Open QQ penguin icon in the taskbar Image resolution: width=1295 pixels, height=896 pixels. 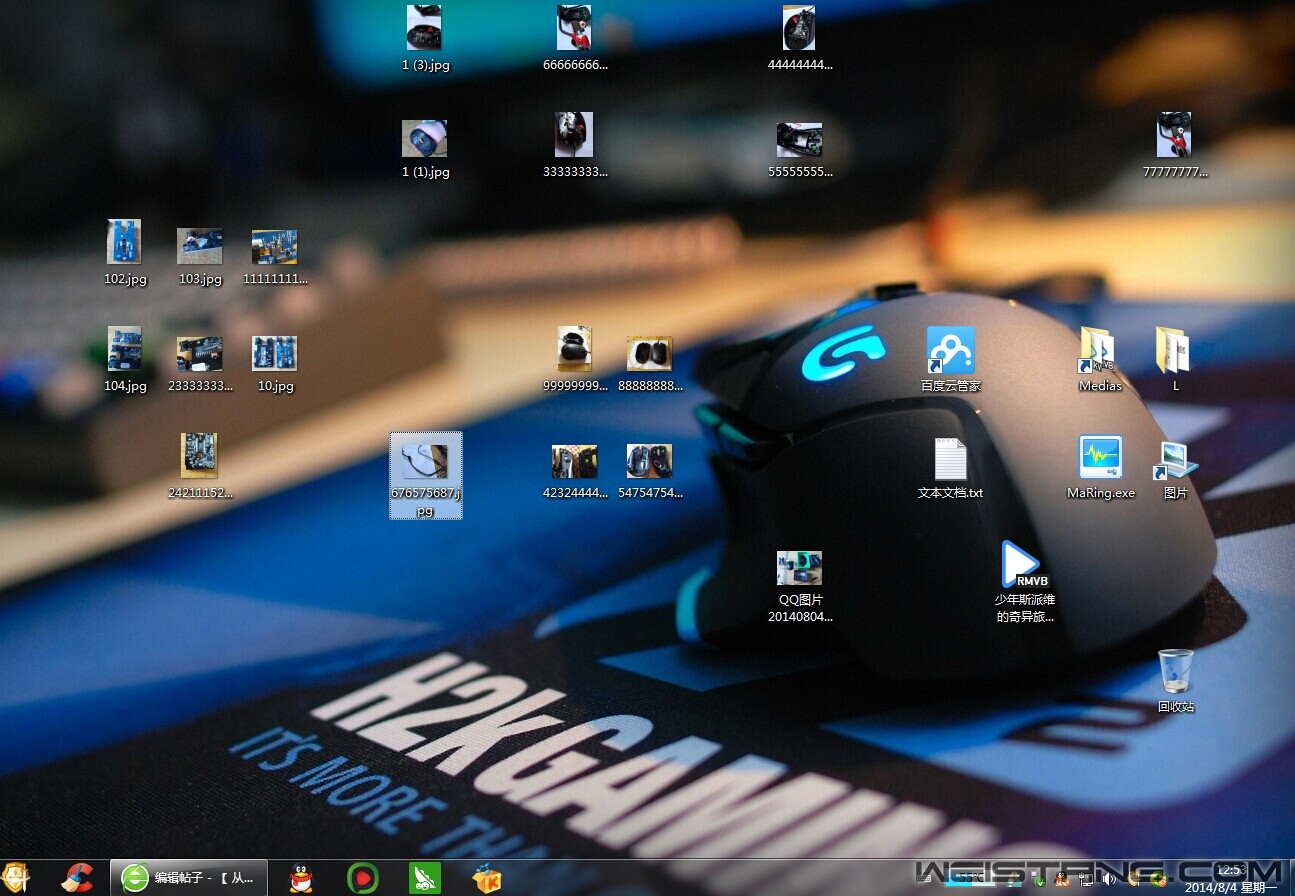pyautogui.click(x=300, y=878)
